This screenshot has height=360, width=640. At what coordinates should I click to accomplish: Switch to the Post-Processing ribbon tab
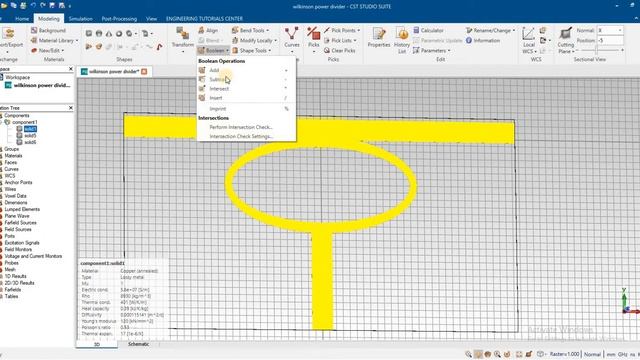[119, 19]
